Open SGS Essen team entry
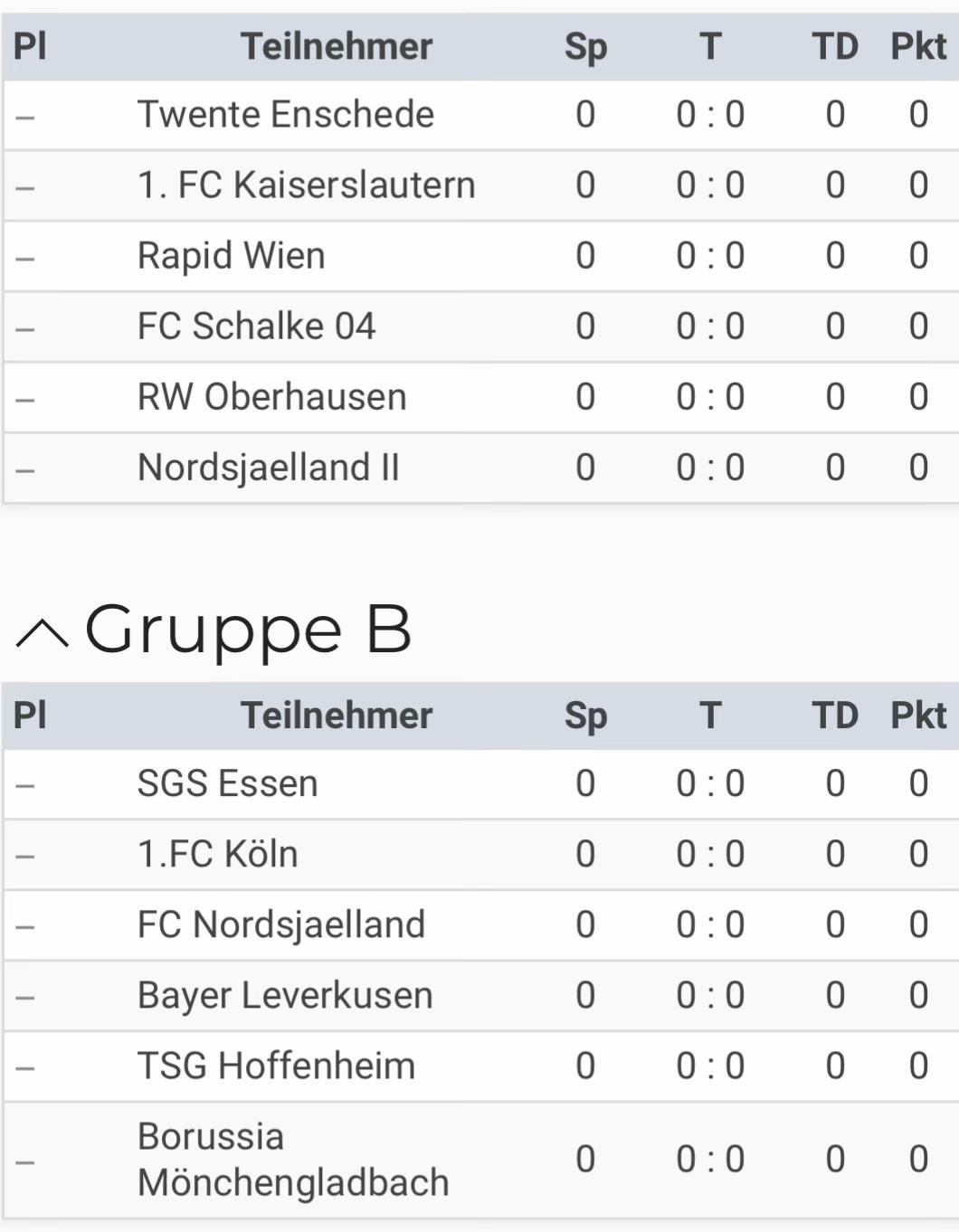This screenshot has height=1232, width=959. tap(481, 783)
